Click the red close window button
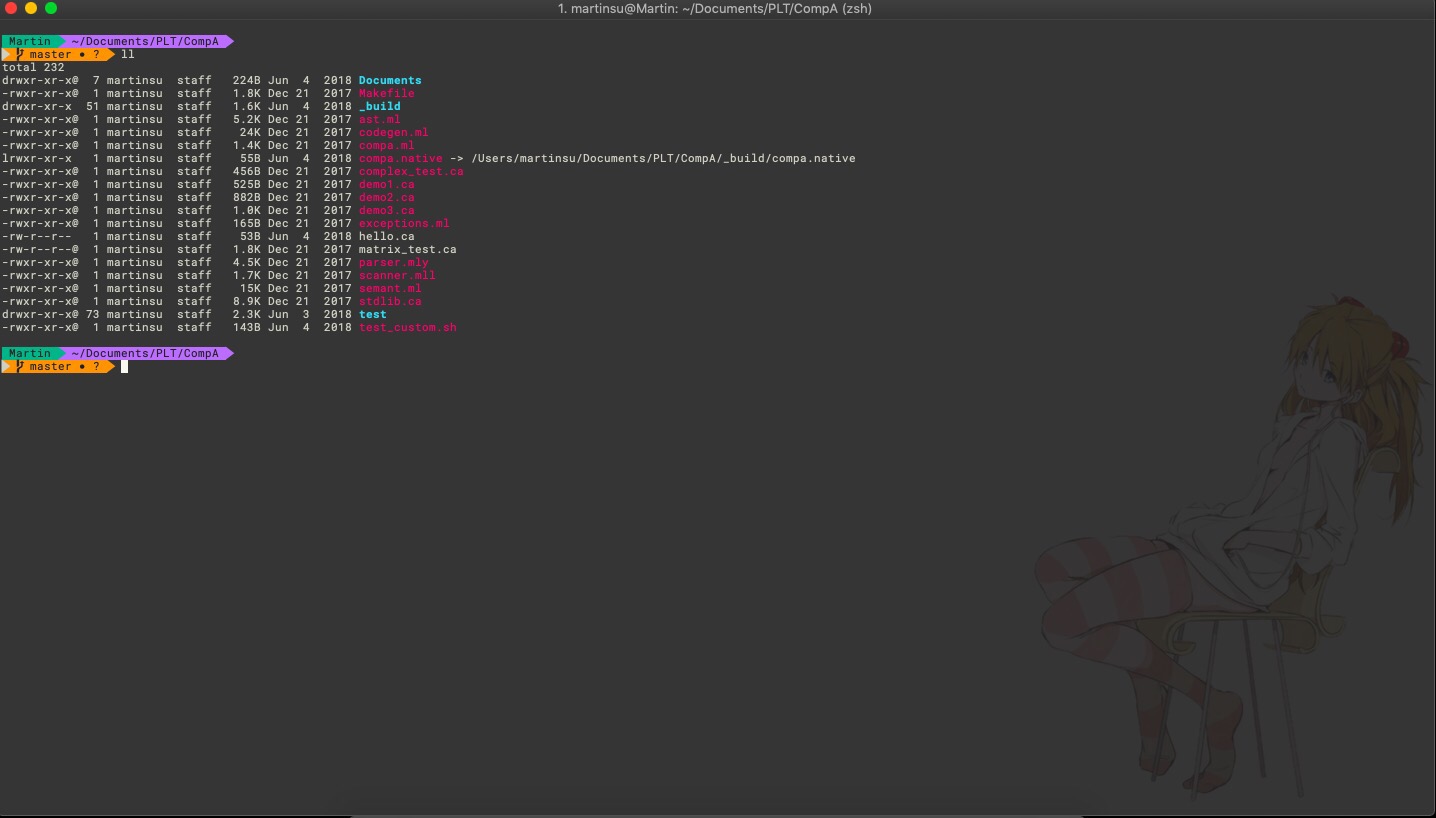The width and height of the screenshot is (1436, 818). [x=11, y=8]
